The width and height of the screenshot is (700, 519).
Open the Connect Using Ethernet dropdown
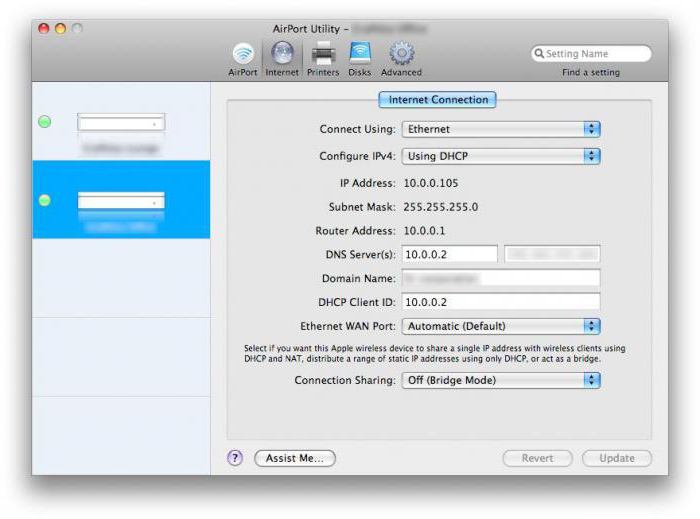point(501,129)
